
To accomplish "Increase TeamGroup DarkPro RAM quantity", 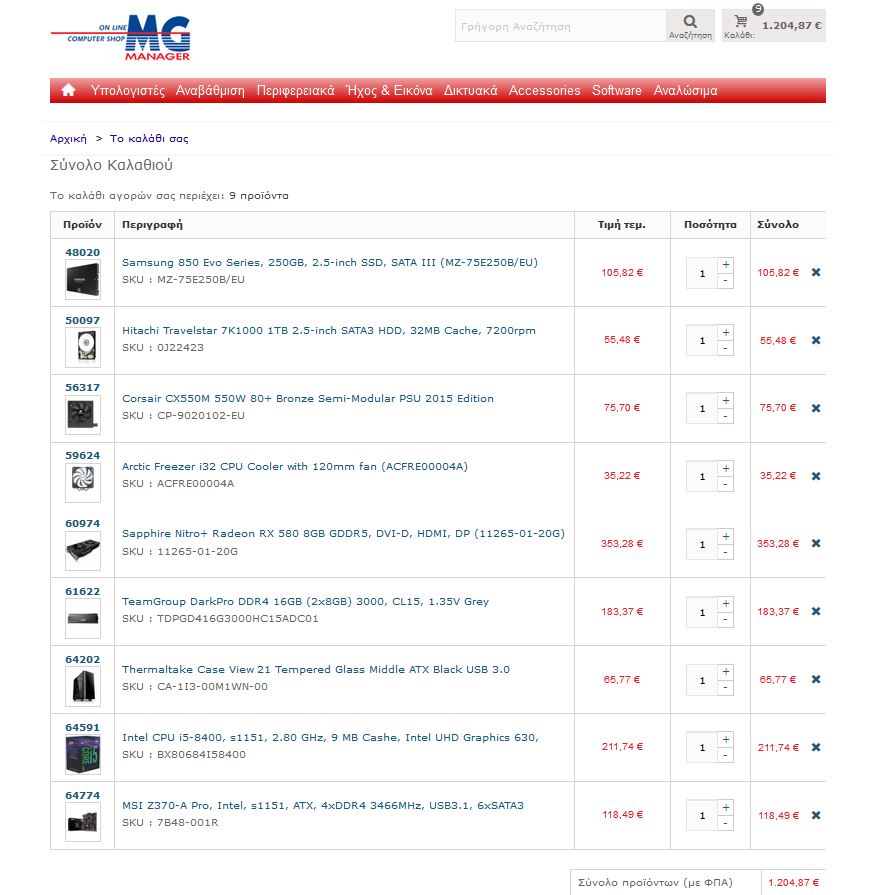I will coord(725,604).
